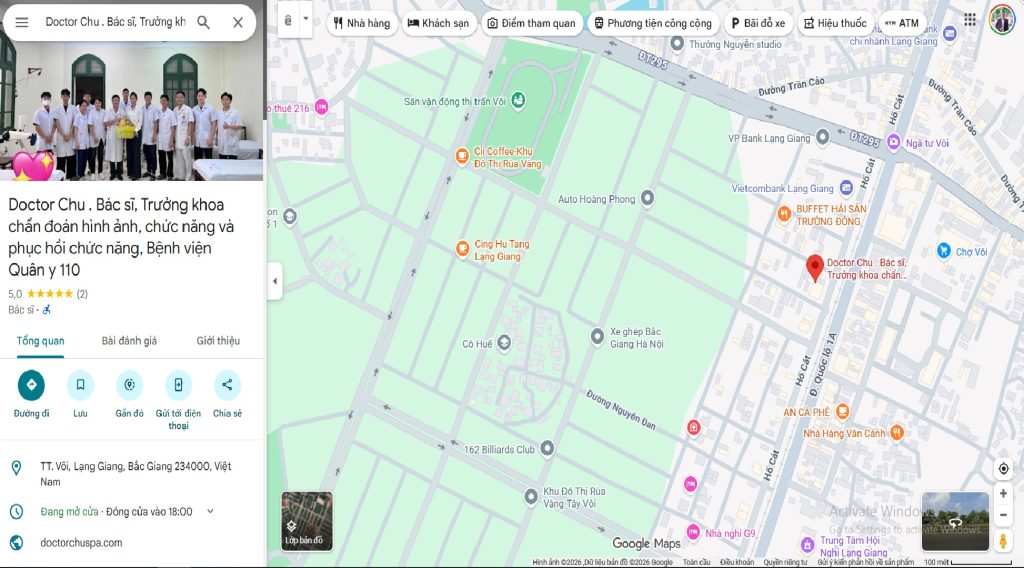Click the my location button on map
1024x568 pixels.
(x=1003, y=469)
